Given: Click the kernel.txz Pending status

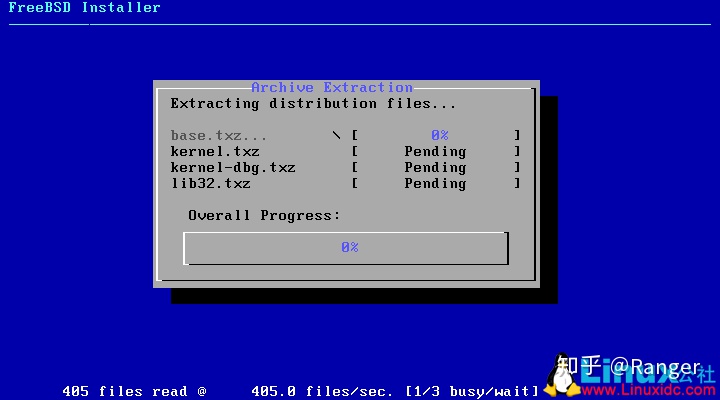Looking at the screenshot, I should pyautogui.click(x=435, y=152).
